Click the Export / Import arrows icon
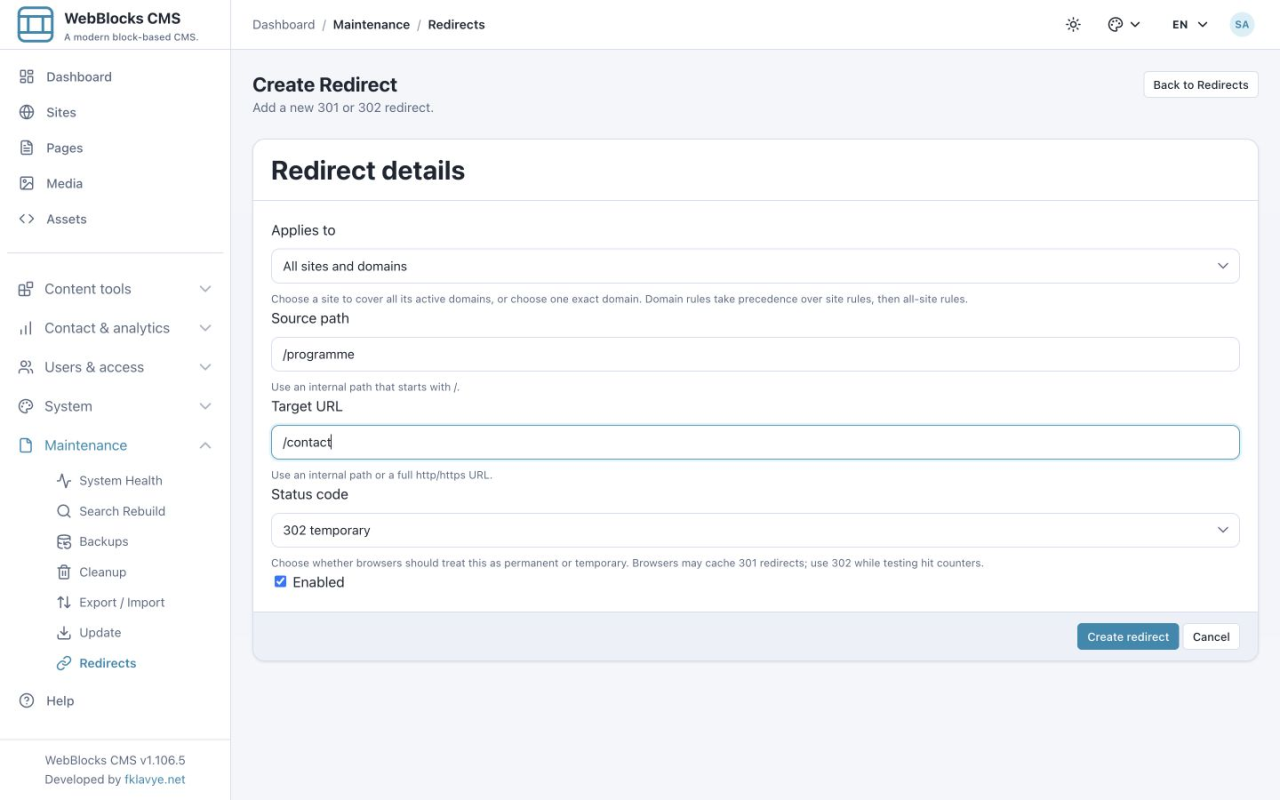1280x800 pixels. click(64, 603)
